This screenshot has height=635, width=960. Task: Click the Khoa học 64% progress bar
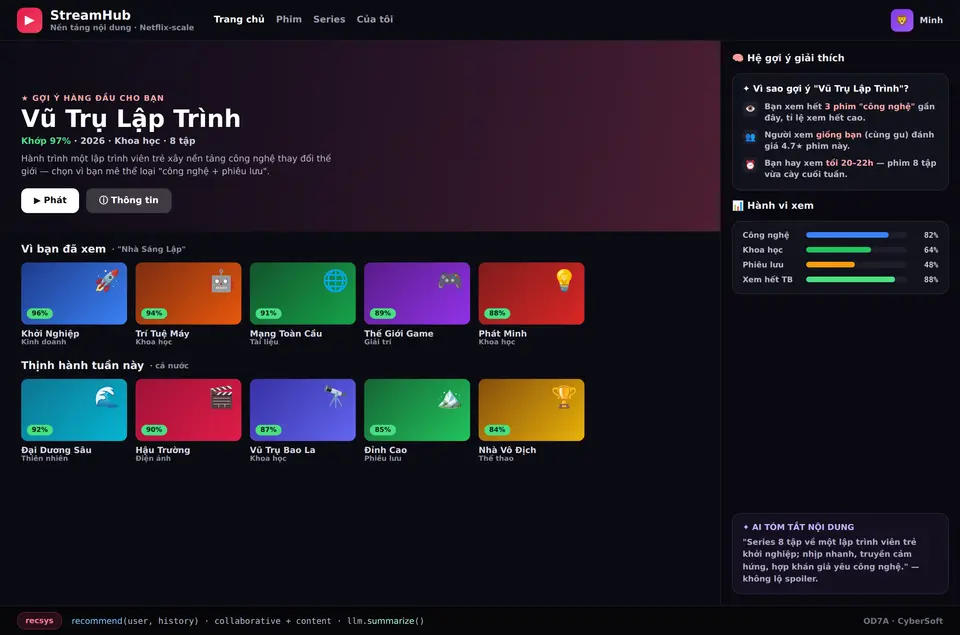pos(856,250)
